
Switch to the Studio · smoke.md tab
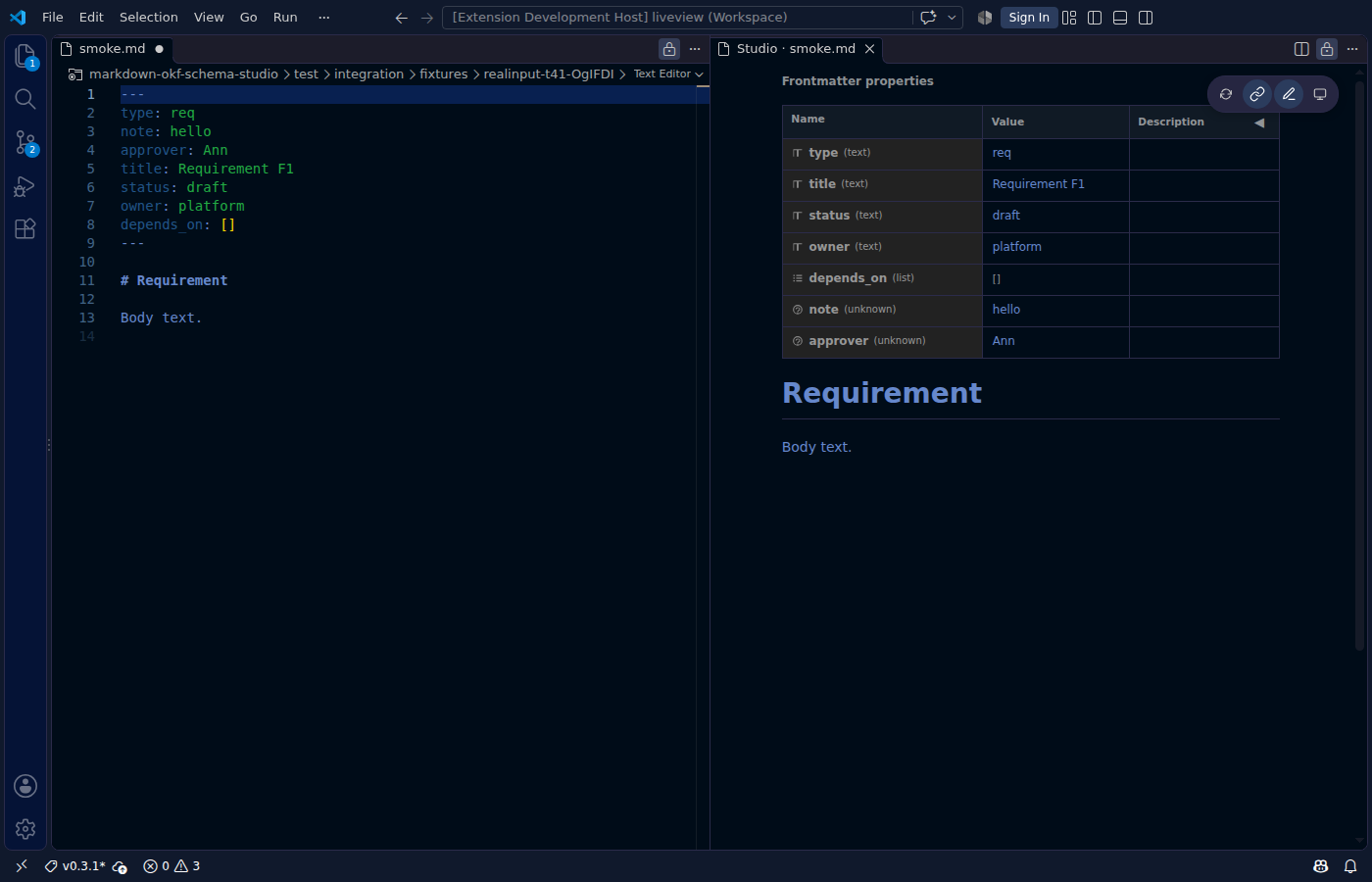(x=796, y=49)
